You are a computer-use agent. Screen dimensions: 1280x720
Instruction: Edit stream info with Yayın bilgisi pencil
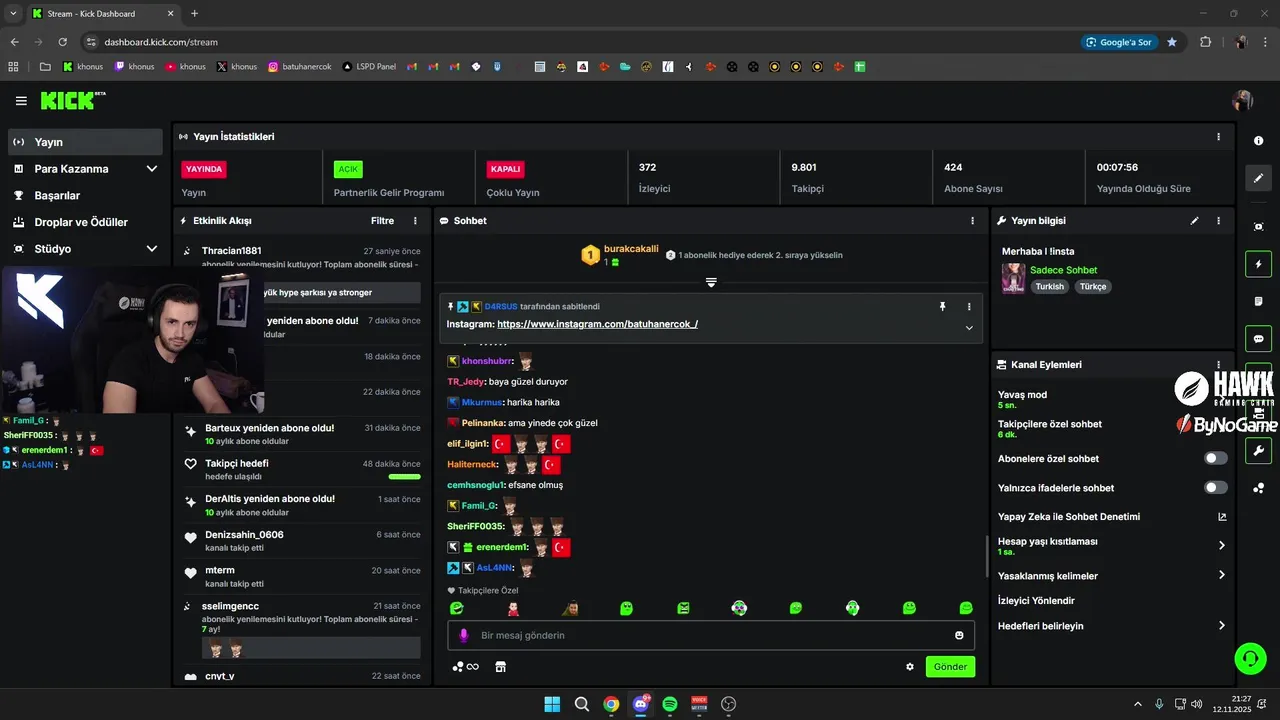point(1194,220)
